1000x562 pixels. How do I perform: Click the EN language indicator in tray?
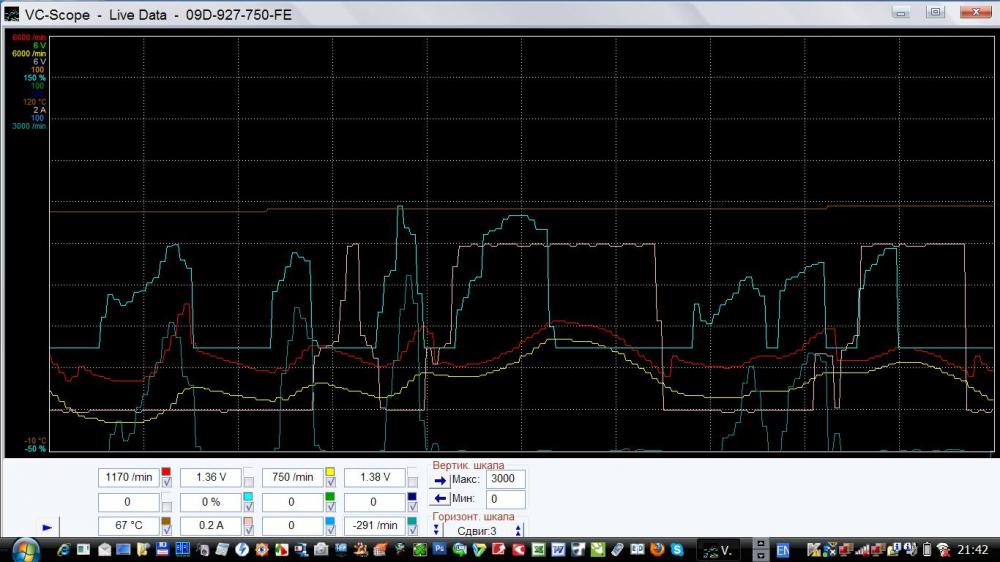[x=783, y=549]
